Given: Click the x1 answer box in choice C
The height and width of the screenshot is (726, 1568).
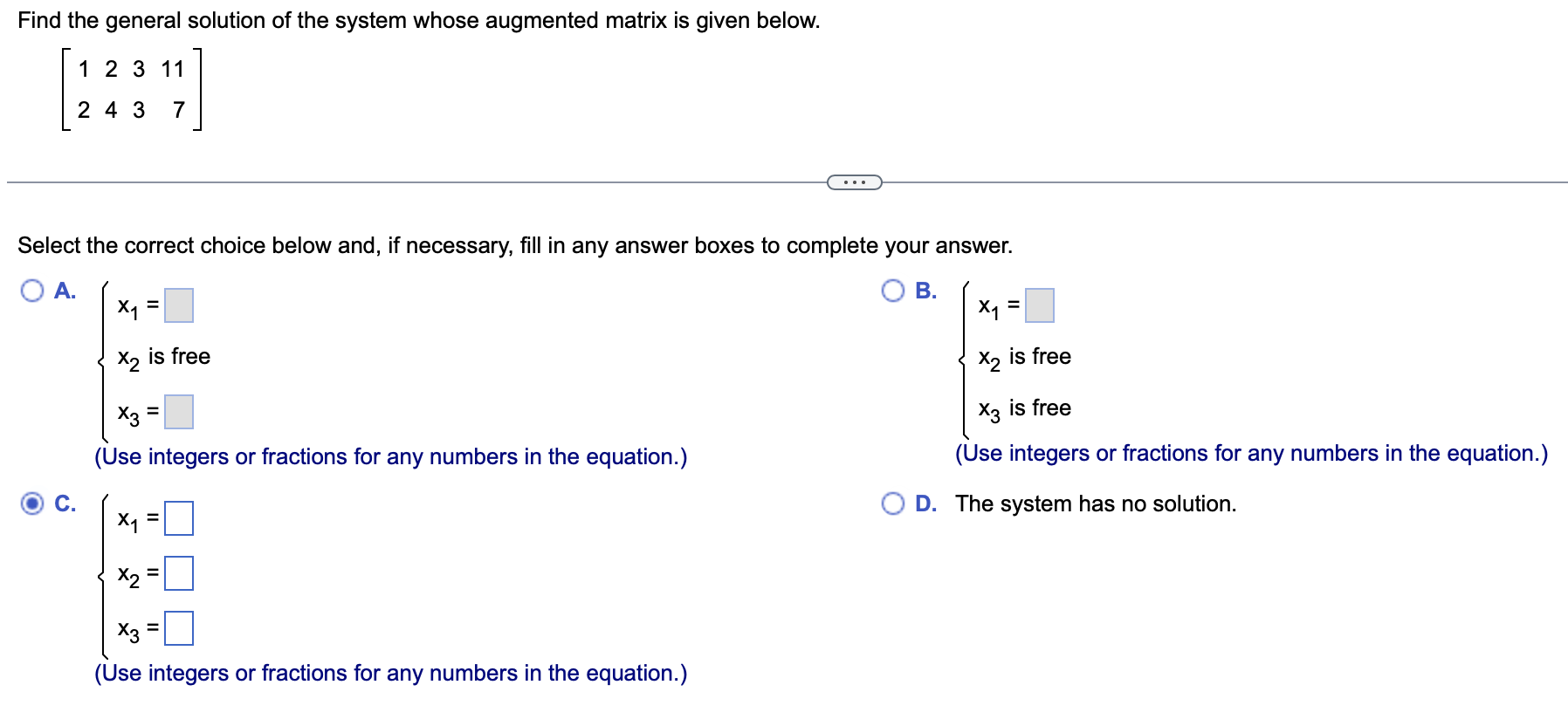Looking at the screenshot, I should [180, 518].
